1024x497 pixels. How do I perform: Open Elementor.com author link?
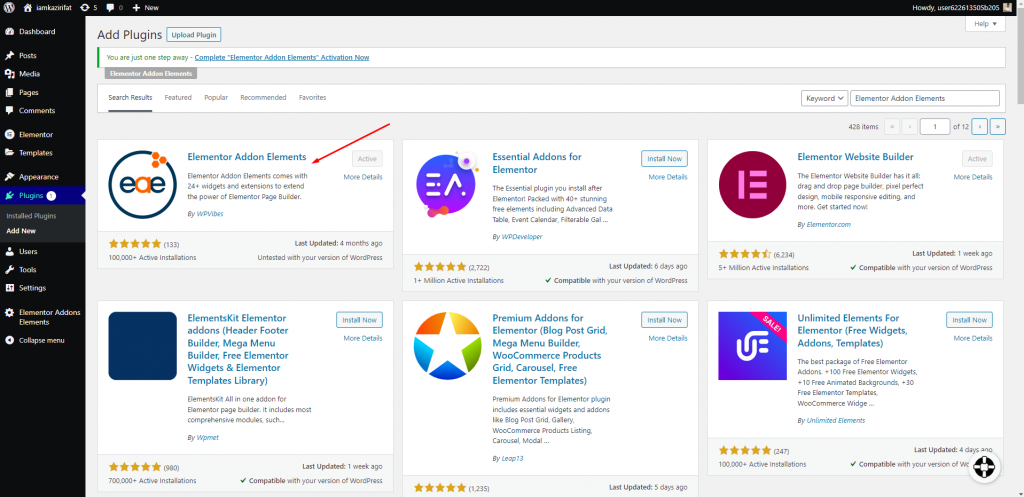tap(829, 224)
